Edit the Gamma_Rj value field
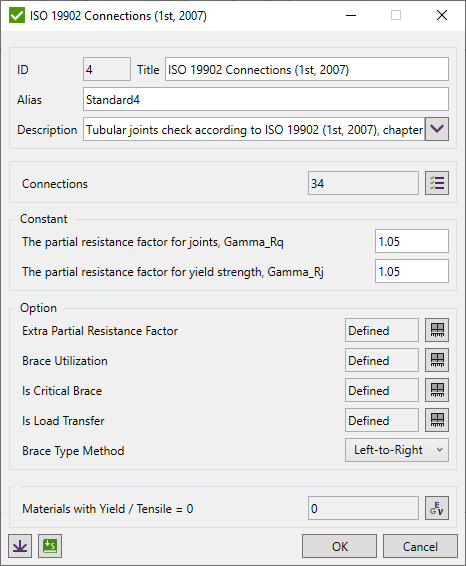The width and height of the screenshot is (466, 566). point(412,271)
